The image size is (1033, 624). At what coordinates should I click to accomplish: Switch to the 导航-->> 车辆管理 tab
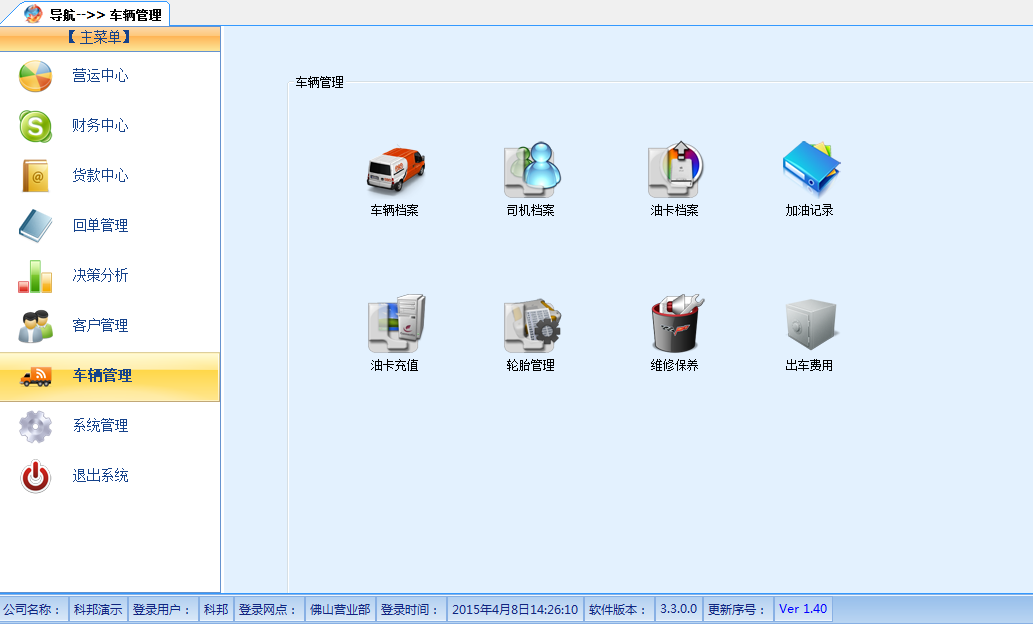coord(95,14)
